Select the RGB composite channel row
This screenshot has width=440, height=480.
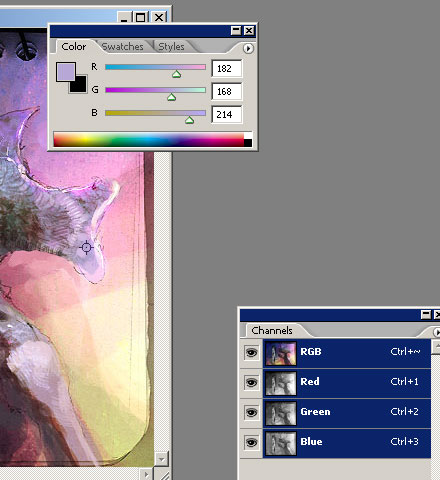point(347,353)
